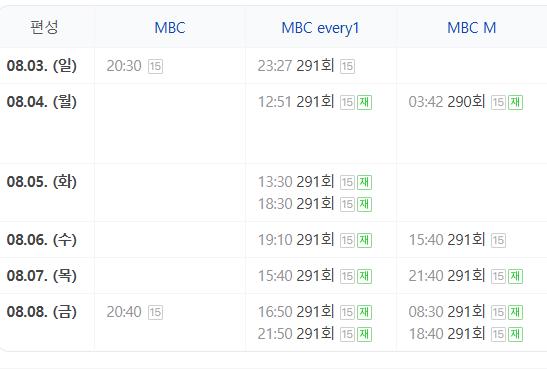This screenshot has height=370, width=547.
Task: Click the 15 rating badge beside 20:30
Action: [x=156, y=66]
